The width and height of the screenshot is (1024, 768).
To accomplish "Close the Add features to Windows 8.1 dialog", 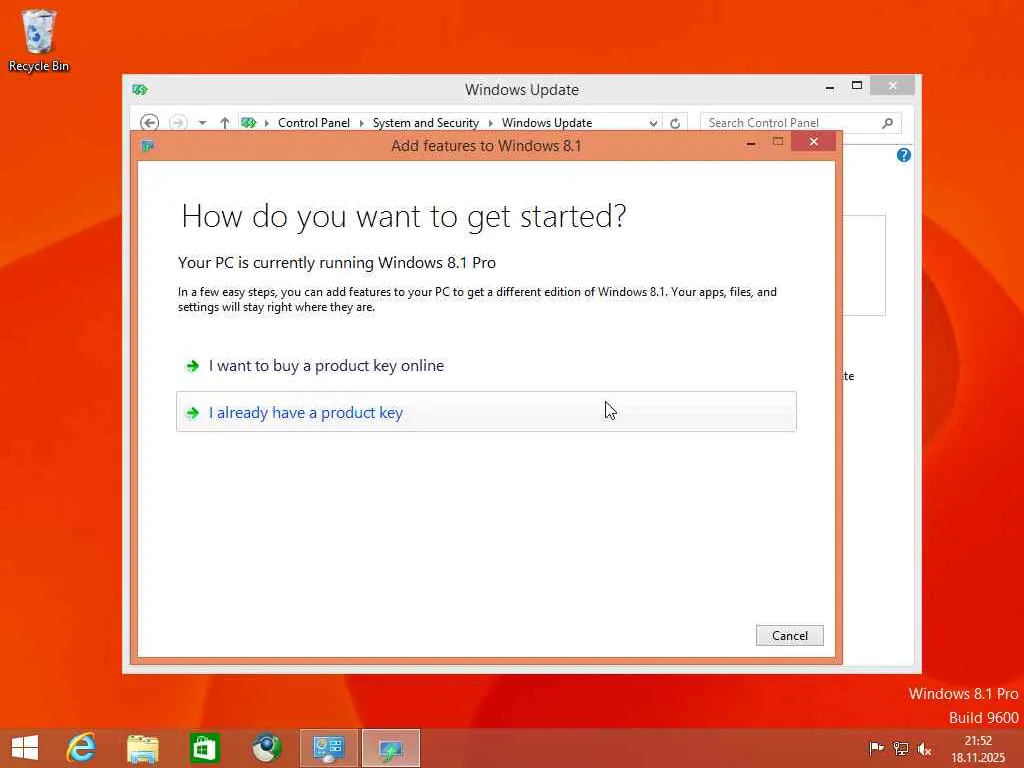I will pos(814,142).
